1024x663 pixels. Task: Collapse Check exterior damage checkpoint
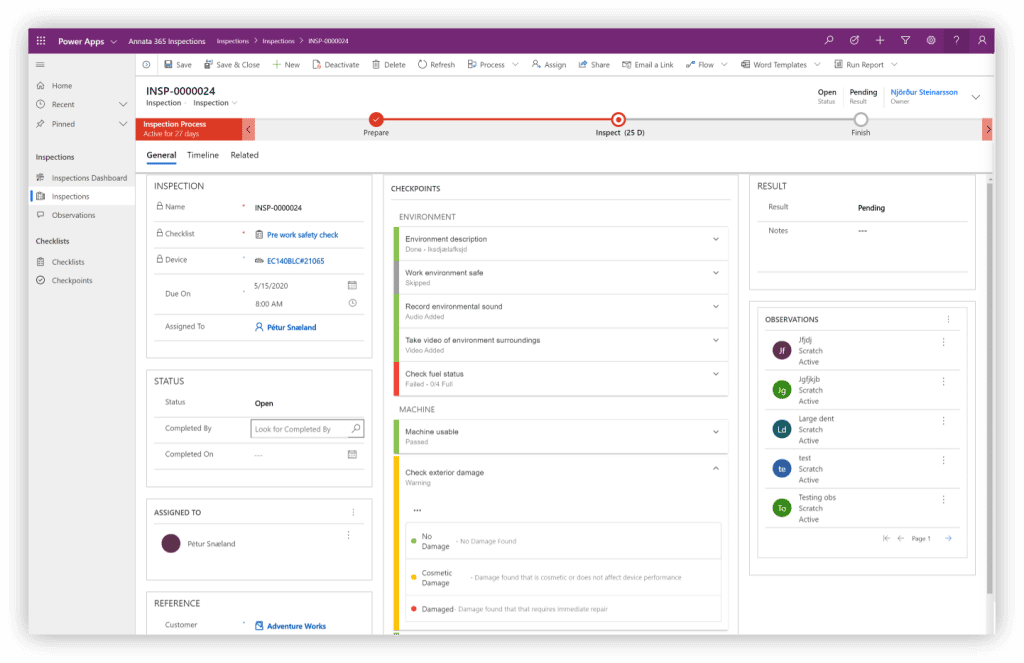[716, 468]
